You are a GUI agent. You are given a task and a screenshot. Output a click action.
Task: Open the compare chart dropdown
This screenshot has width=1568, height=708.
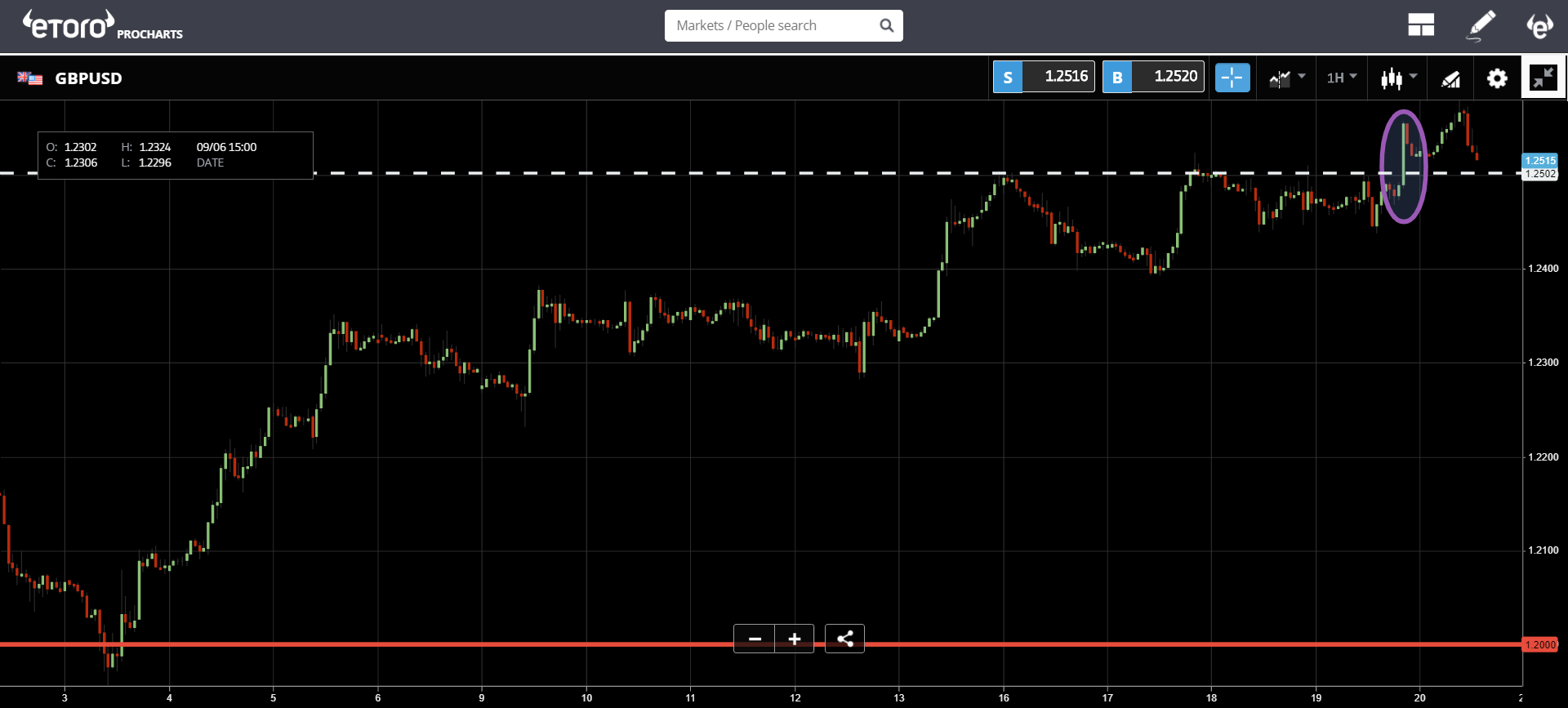tap(1287, 78)
